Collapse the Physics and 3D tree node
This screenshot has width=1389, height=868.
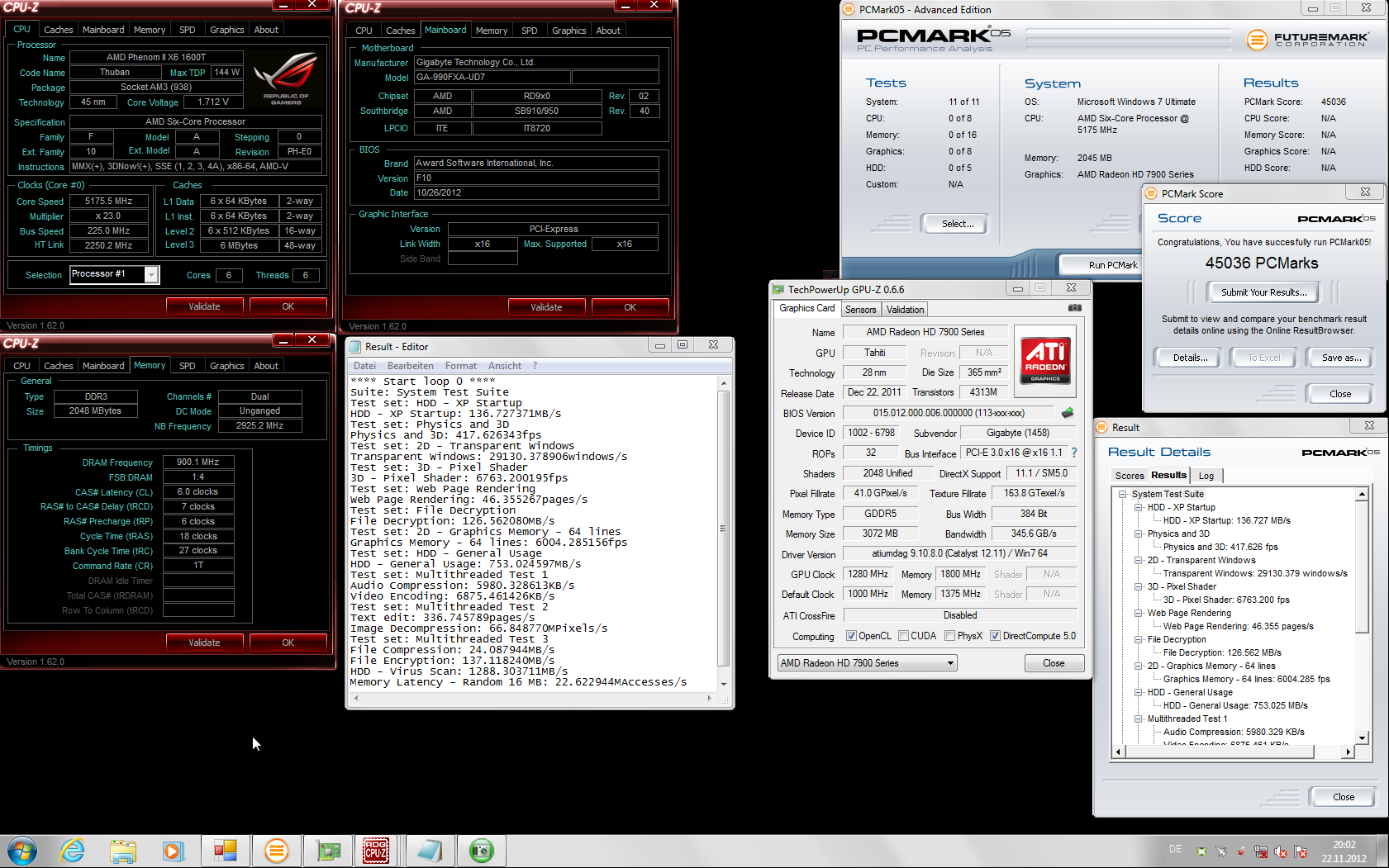pyautogui.click(x=1139, y=534)
